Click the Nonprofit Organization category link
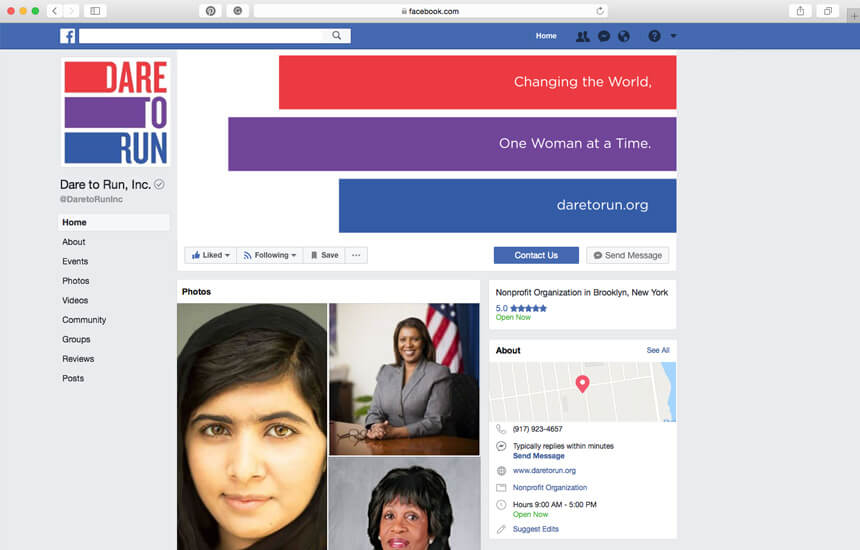 (550, 487)
